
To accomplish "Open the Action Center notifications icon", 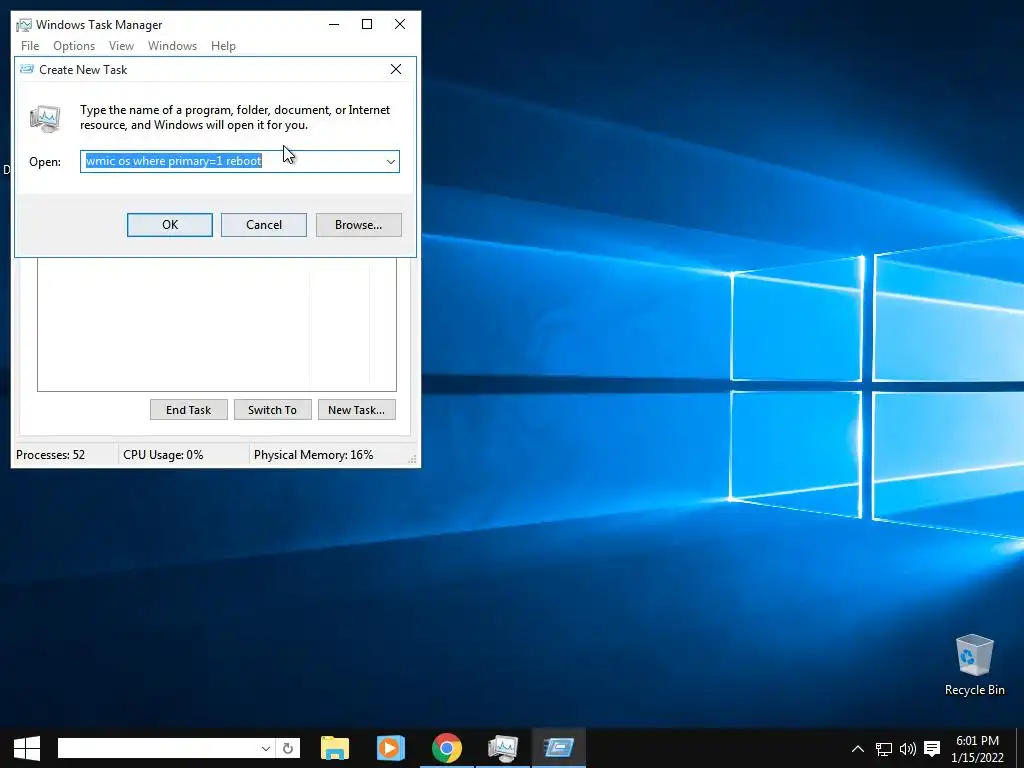I will coord(932,748).
